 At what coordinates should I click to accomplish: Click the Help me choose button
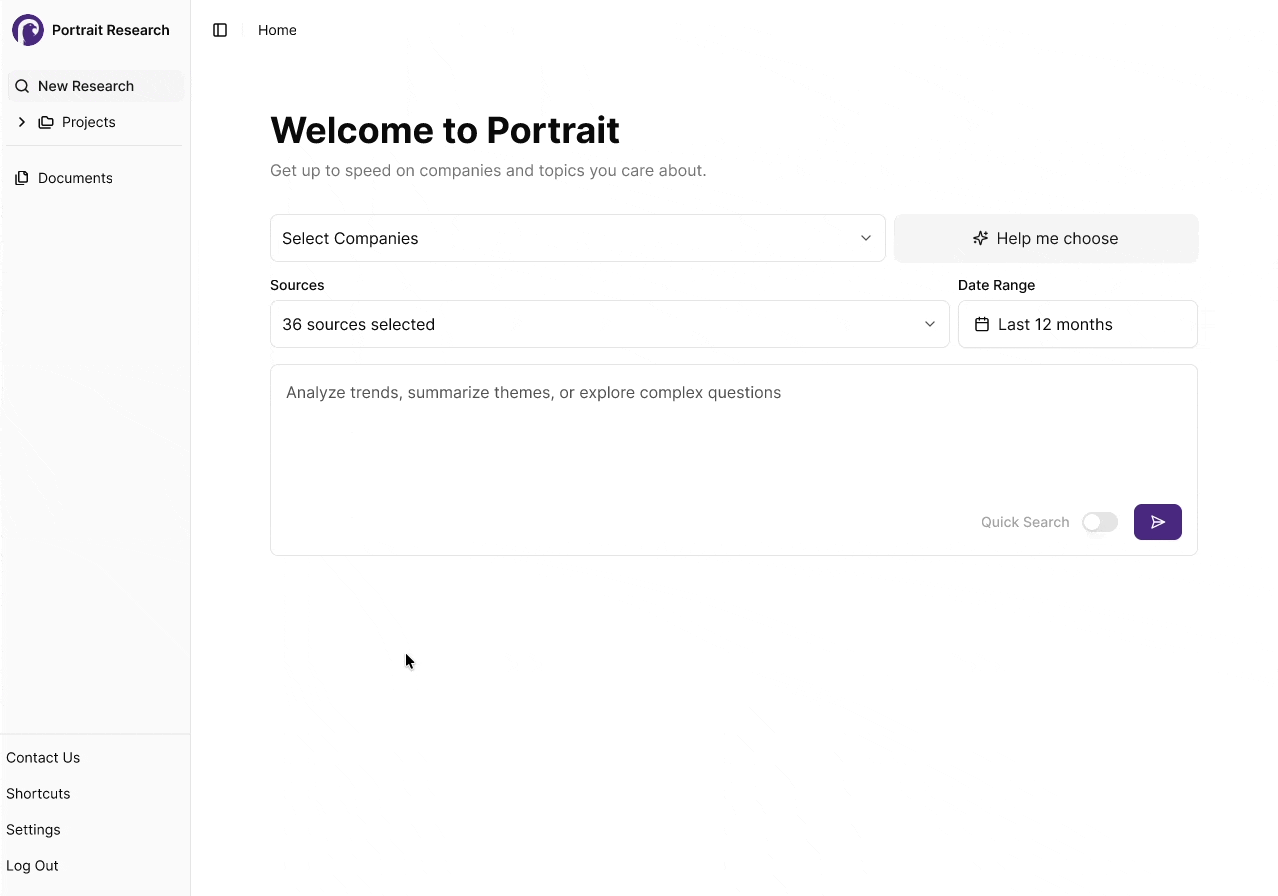1046,238
